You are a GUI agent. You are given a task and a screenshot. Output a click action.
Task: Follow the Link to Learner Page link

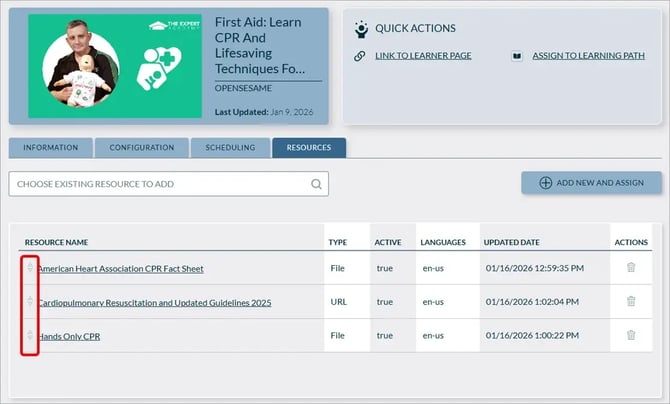coord(423,56)
